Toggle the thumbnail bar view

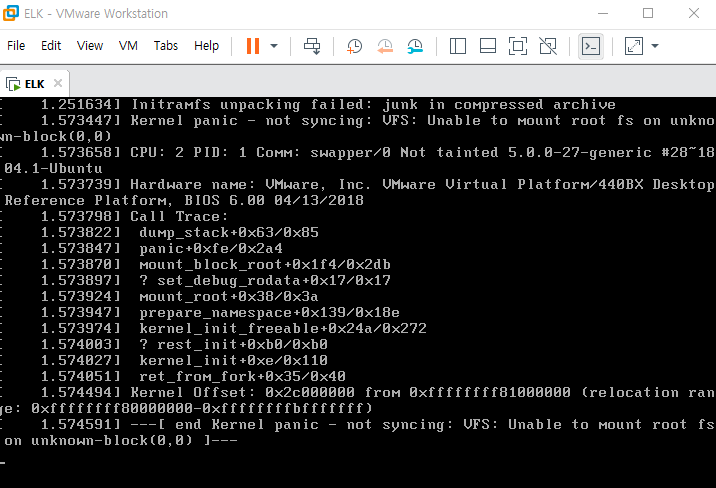click(488, 46)
